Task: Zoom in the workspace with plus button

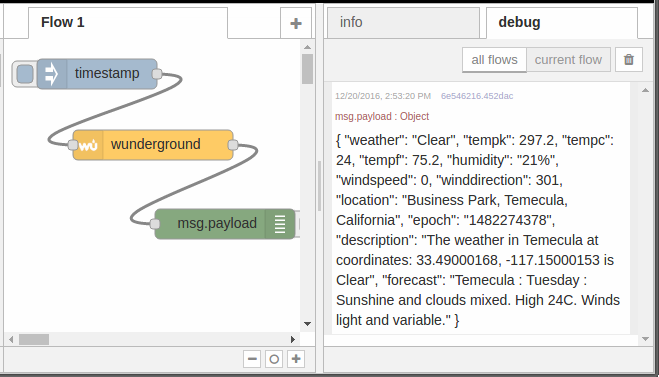Action: [296, 359]
